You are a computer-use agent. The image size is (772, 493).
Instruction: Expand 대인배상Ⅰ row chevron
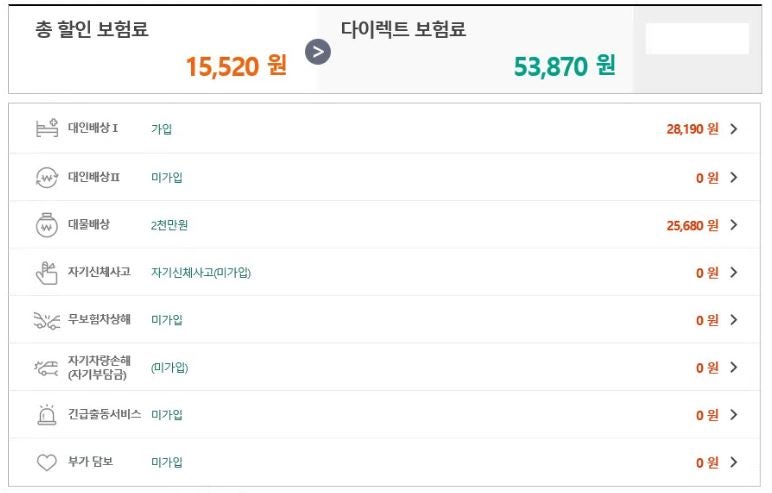coord(734,129)
